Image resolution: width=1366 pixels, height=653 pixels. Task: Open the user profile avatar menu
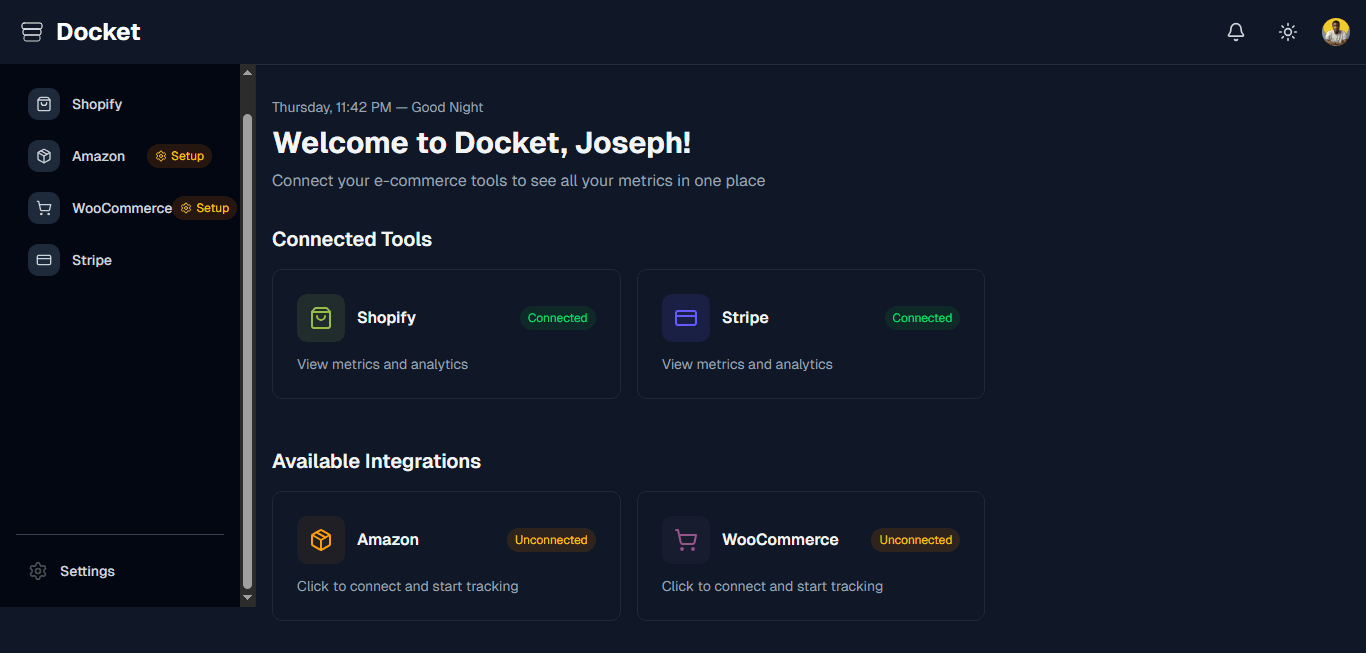coord(1335,31)
